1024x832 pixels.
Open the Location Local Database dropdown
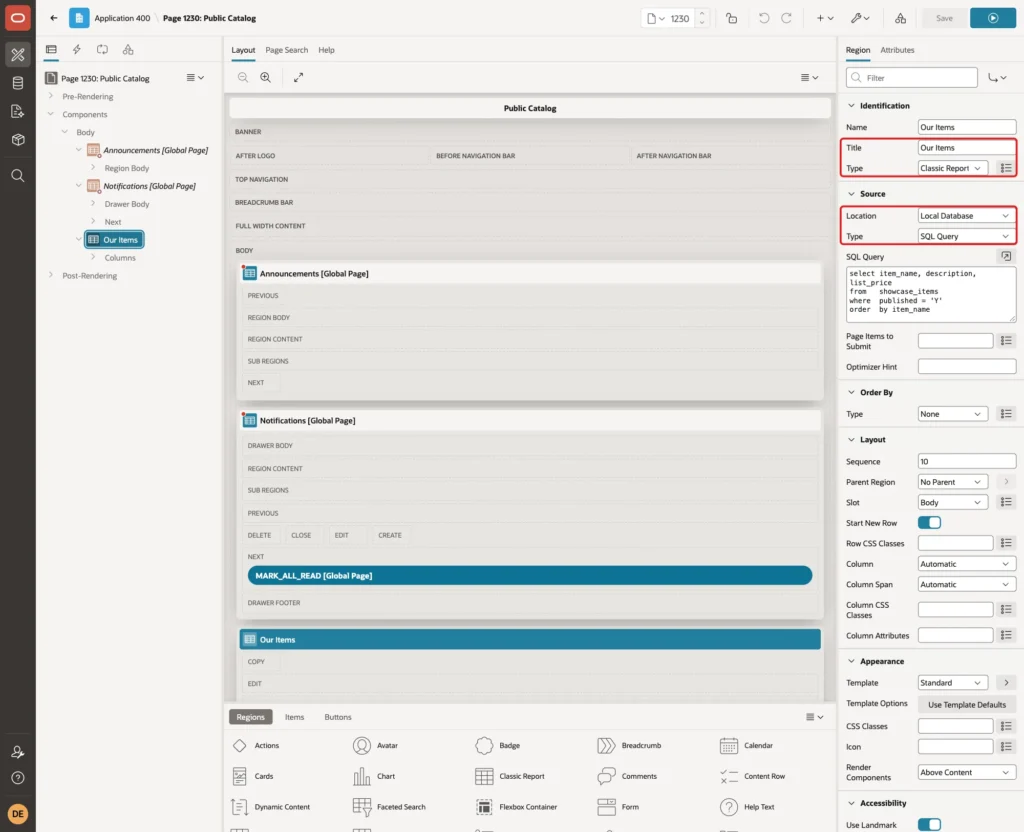coord(967,216)
